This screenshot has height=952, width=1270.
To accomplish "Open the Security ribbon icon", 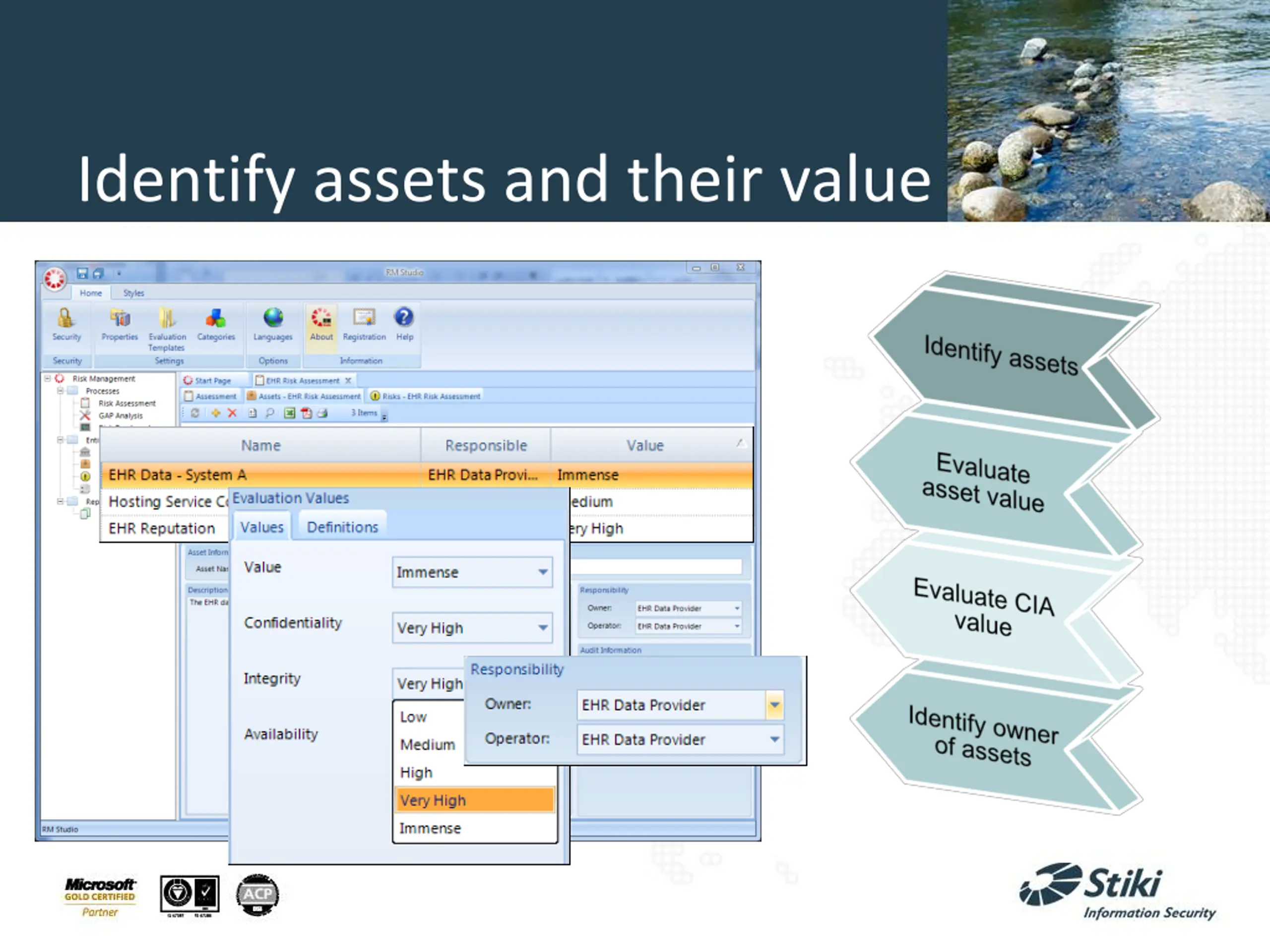I will point(66,319).
